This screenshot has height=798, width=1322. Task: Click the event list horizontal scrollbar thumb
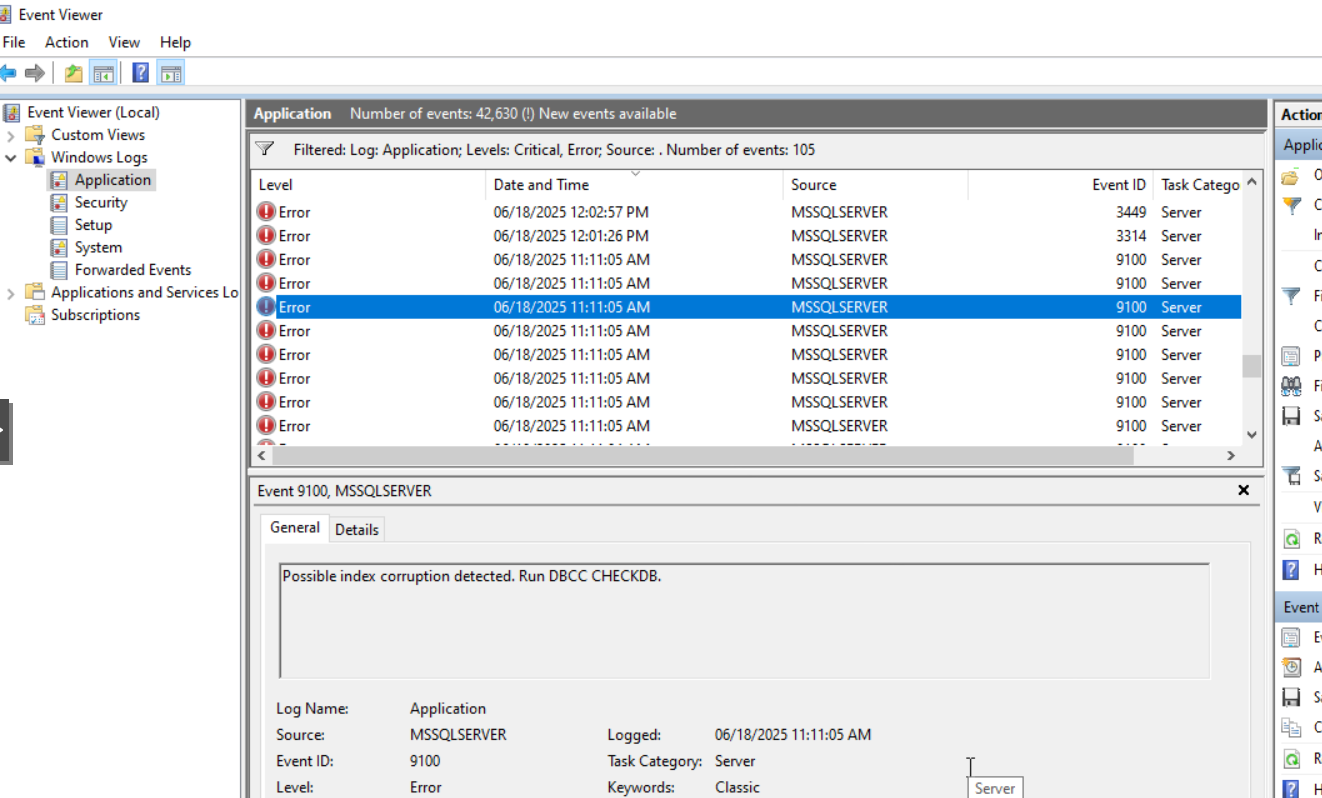703,455
